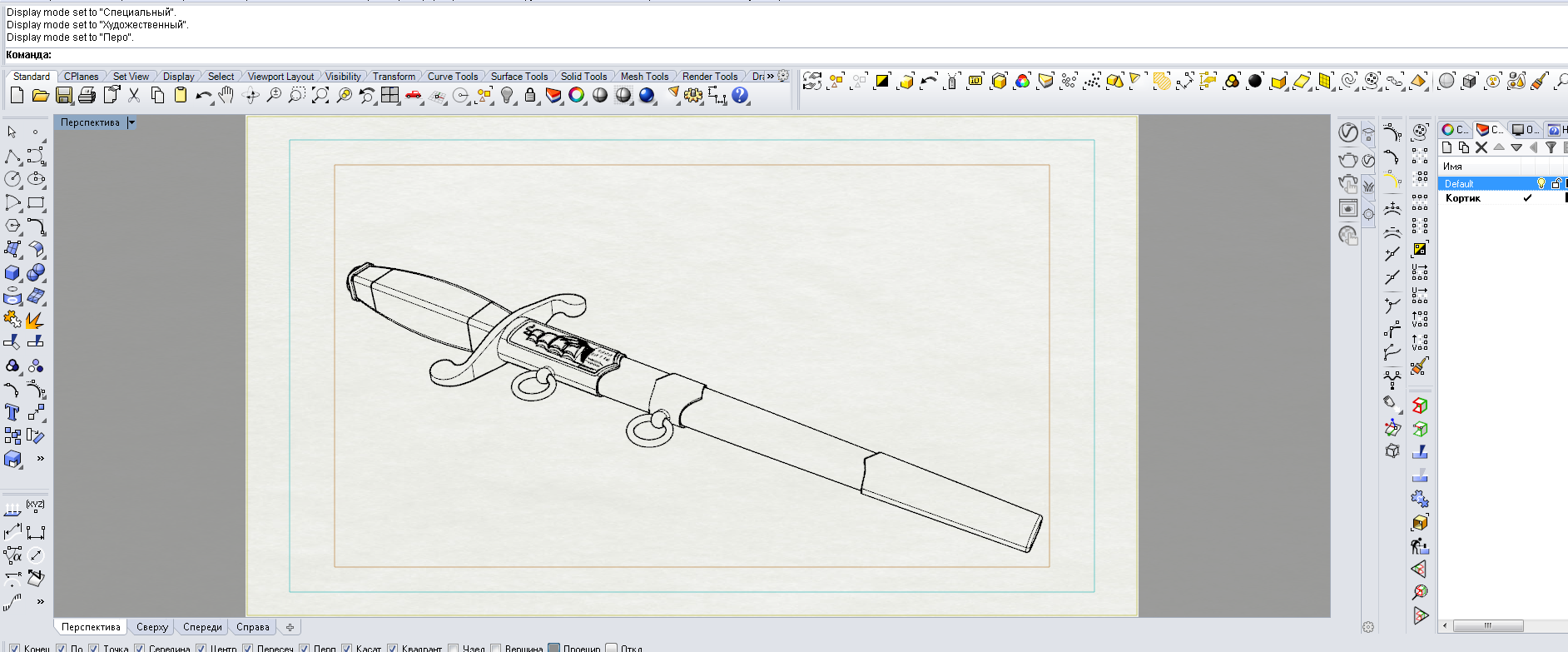Save the model with the floppy icon
The width and height of the screenshot is (1568, 652).
[63, 96]
